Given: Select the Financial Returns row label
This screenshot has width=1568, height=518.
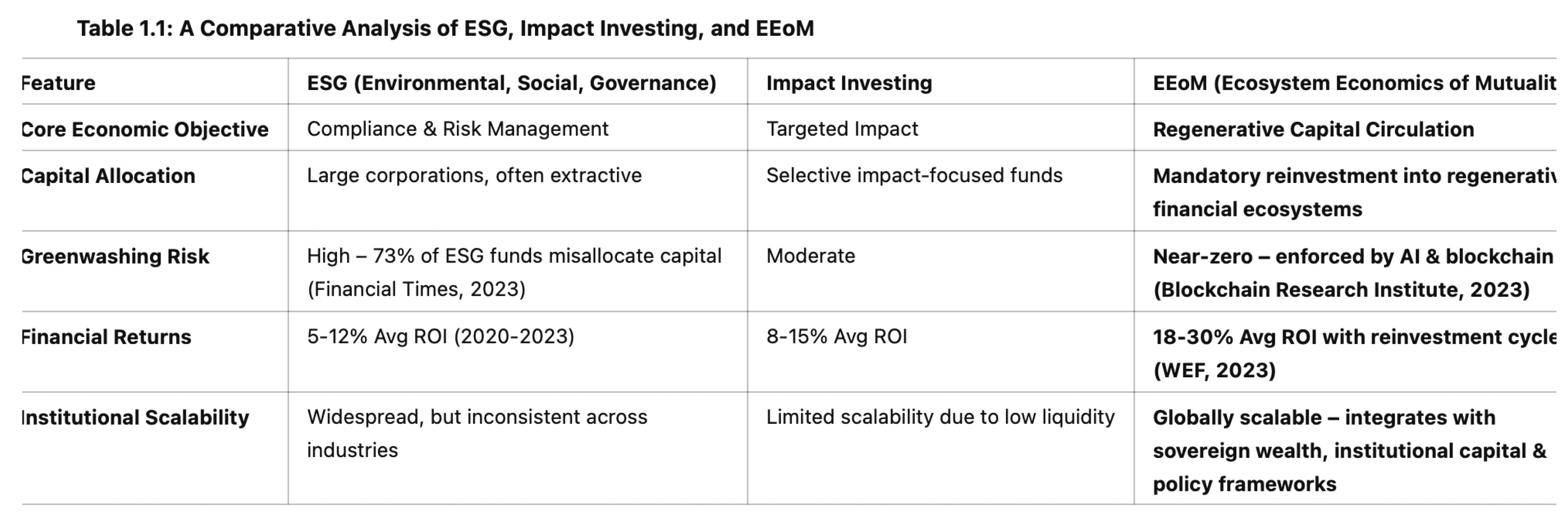Looking at the screenshot, I should coord(106,337).
